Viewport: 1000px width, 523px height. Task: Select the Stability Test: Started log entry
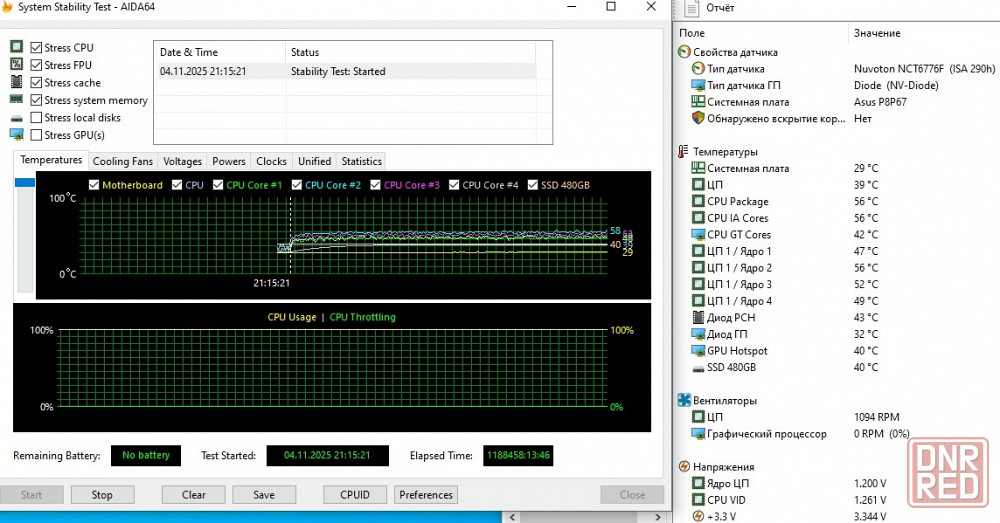coord(345,71)
